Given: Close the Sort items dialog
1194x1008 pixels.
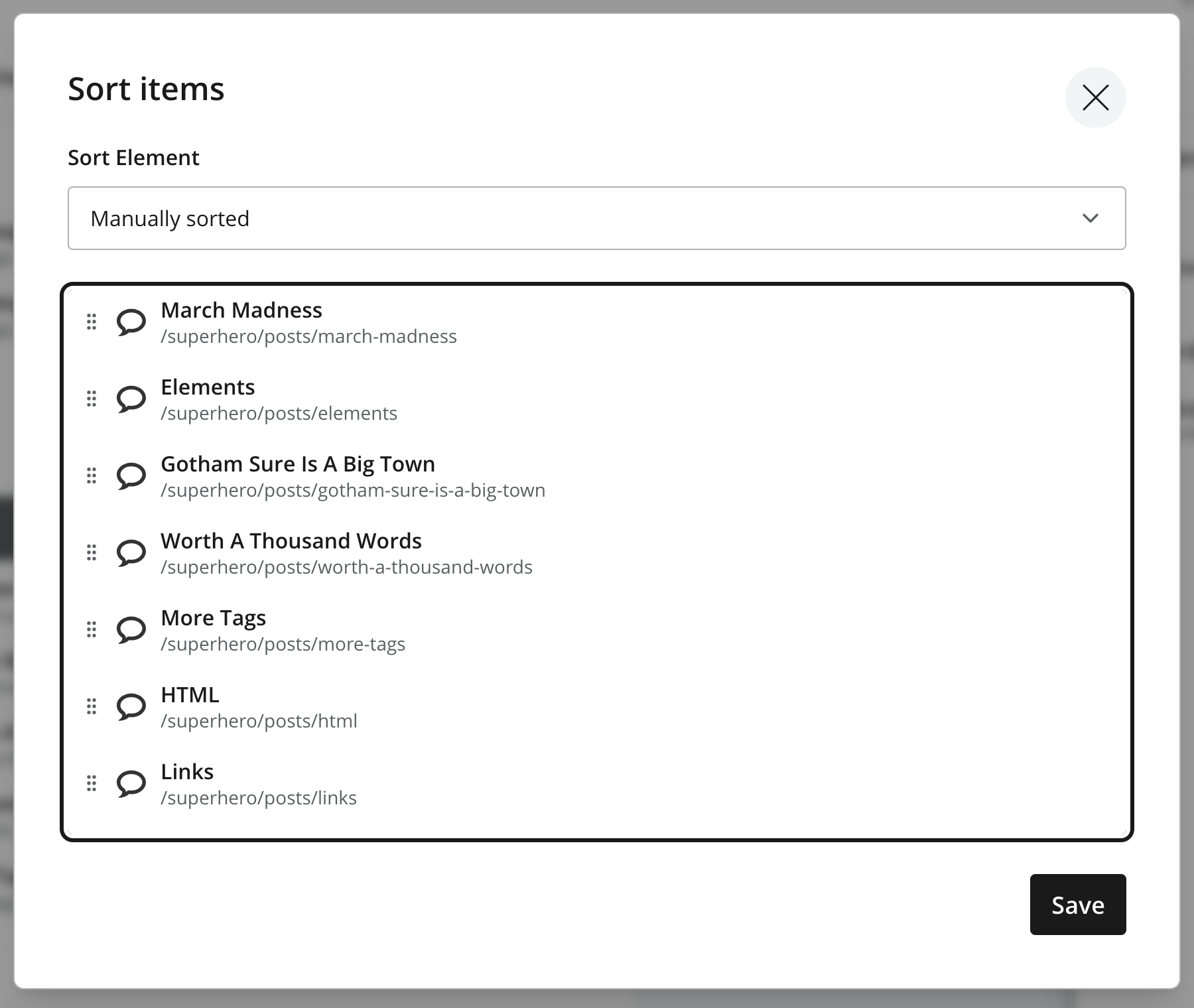Looking at the screenshot, I should click(1096, 97).
